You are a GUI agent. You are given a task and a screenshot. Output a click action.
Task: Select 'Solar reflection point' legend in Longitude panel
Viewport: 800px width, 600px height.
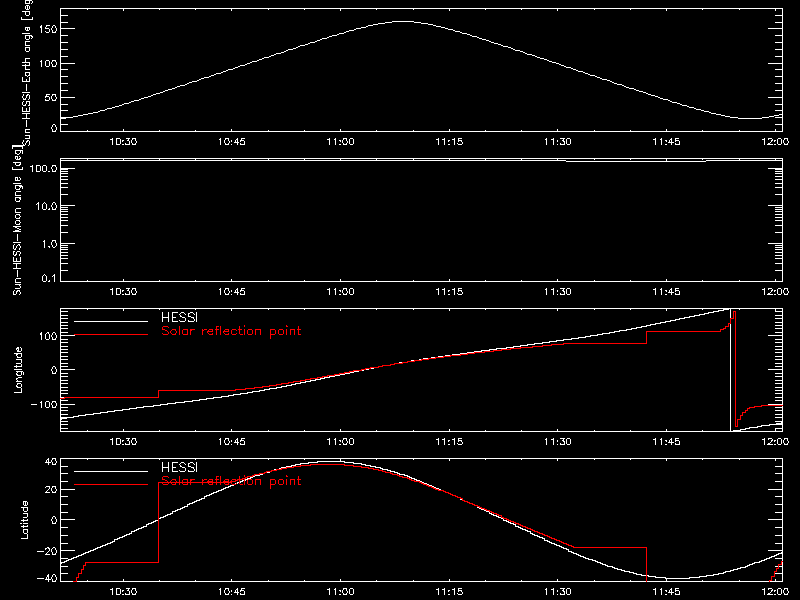point(231,331)
